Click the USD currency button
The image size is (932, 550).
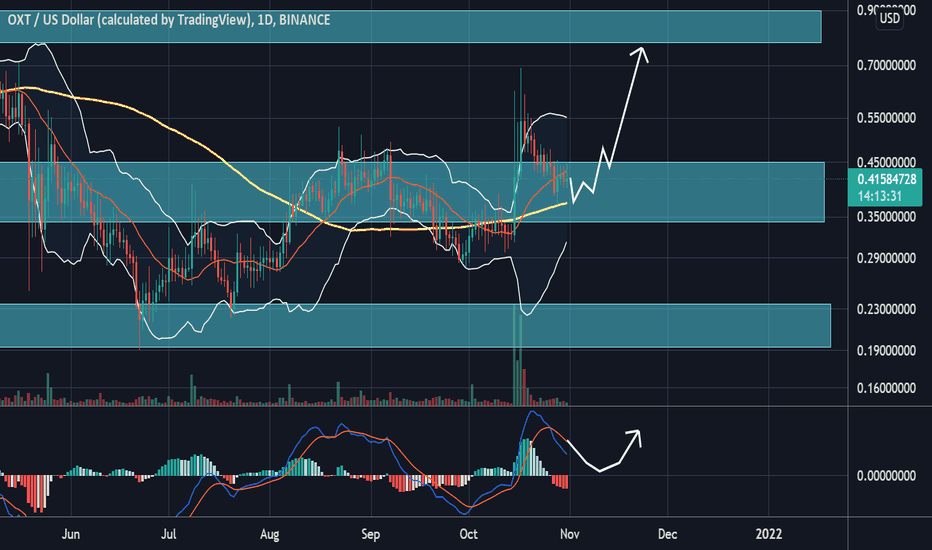[889, 18]
